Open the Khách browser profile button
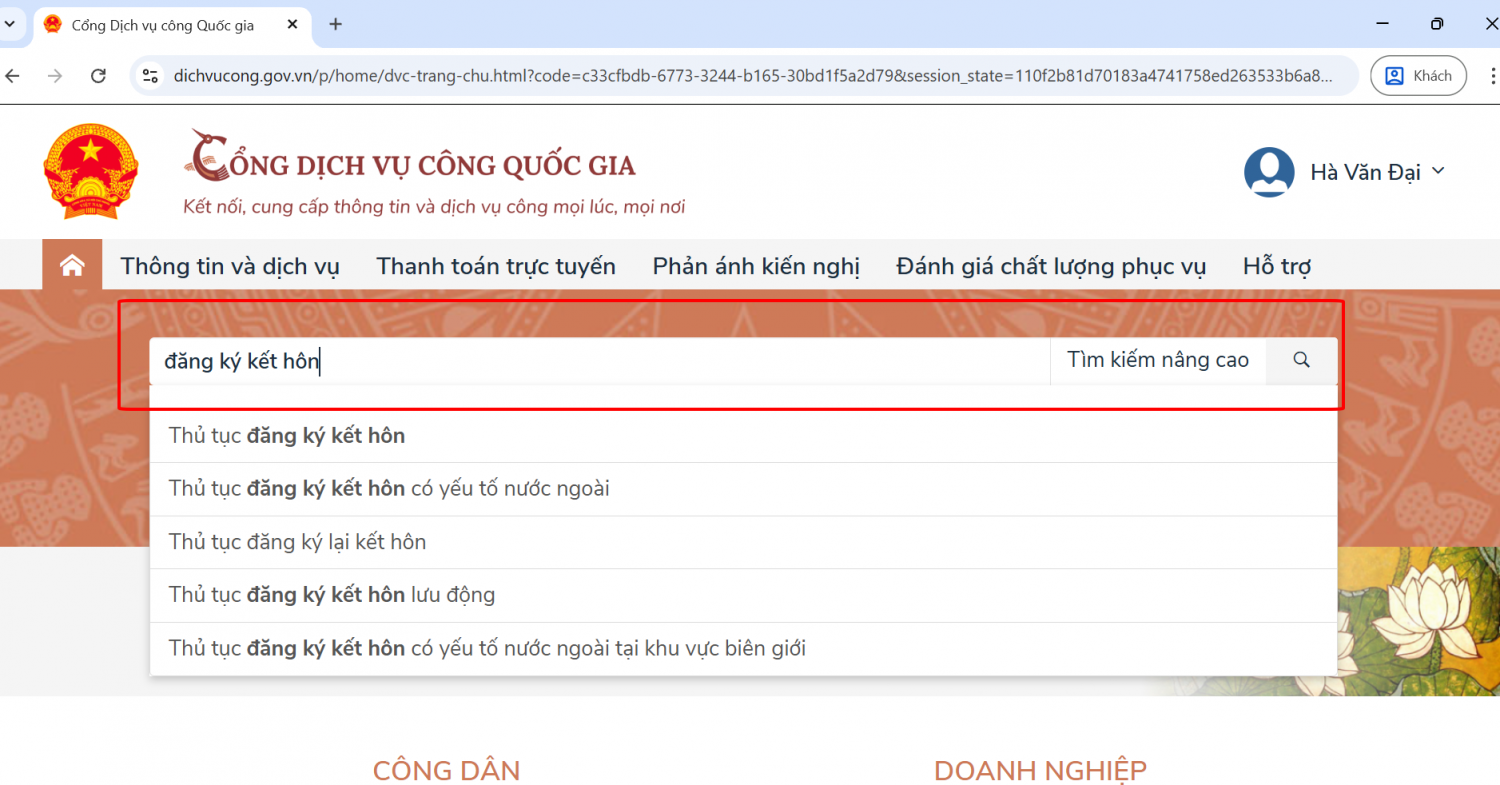This screenshot has width=1500, height=785. (1418, 76)
